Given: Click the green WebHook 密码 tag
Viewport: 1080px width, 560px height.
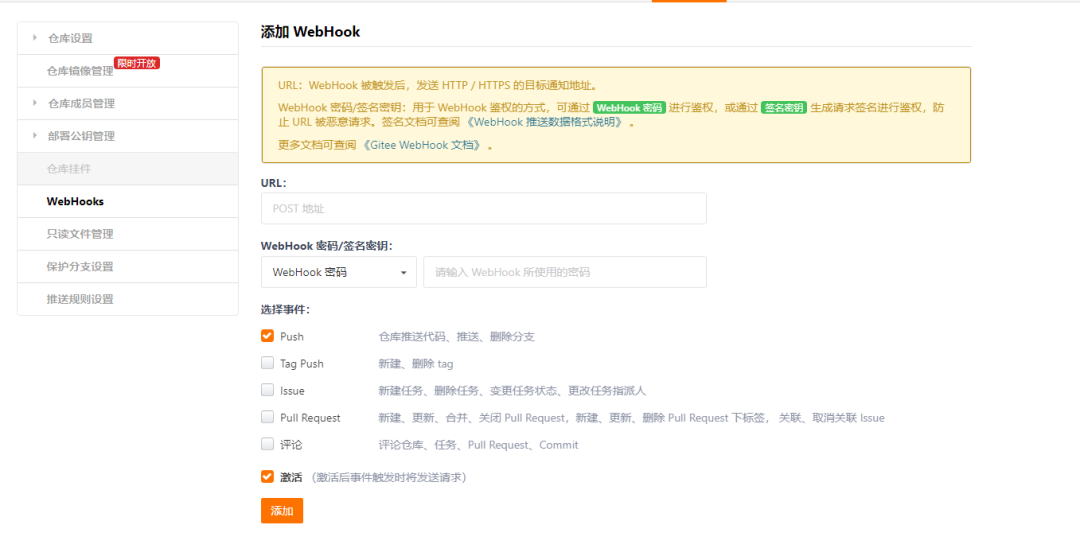Looking at the screenshot, I should [629, 107].
